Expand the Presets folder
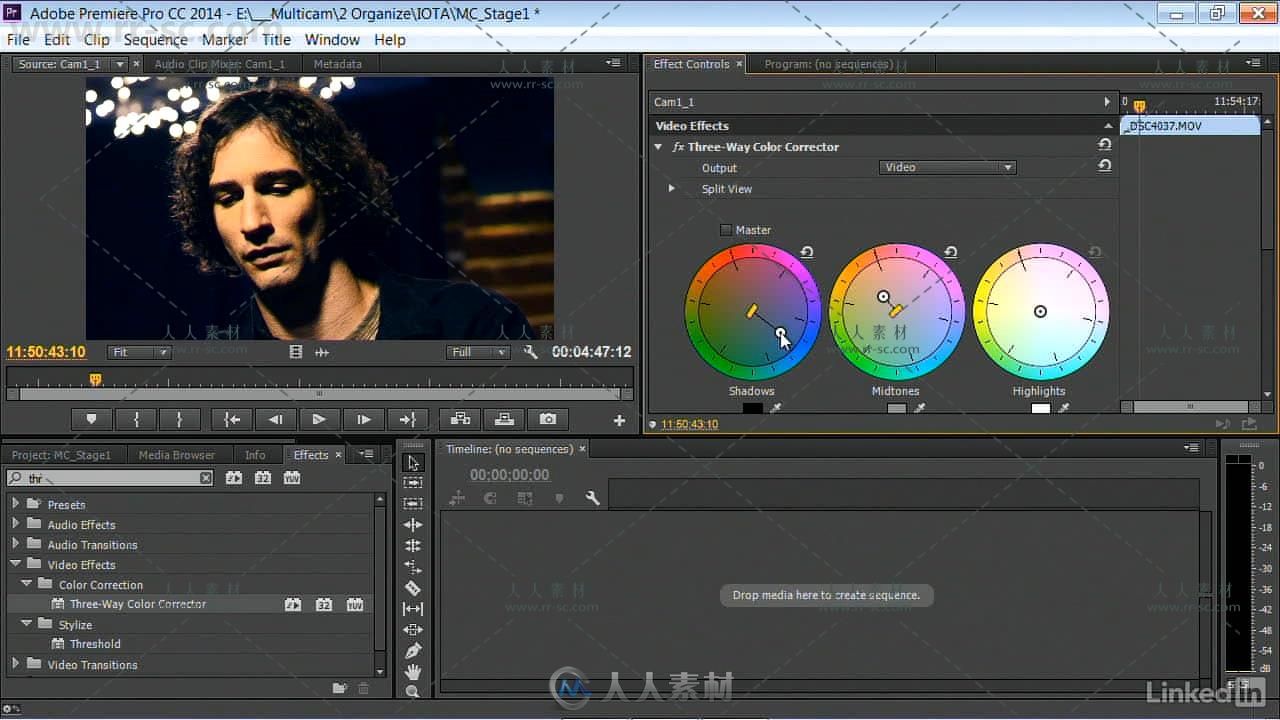Screen dimensions: 1280x720 pyautogui.click(x=15, y=504)
